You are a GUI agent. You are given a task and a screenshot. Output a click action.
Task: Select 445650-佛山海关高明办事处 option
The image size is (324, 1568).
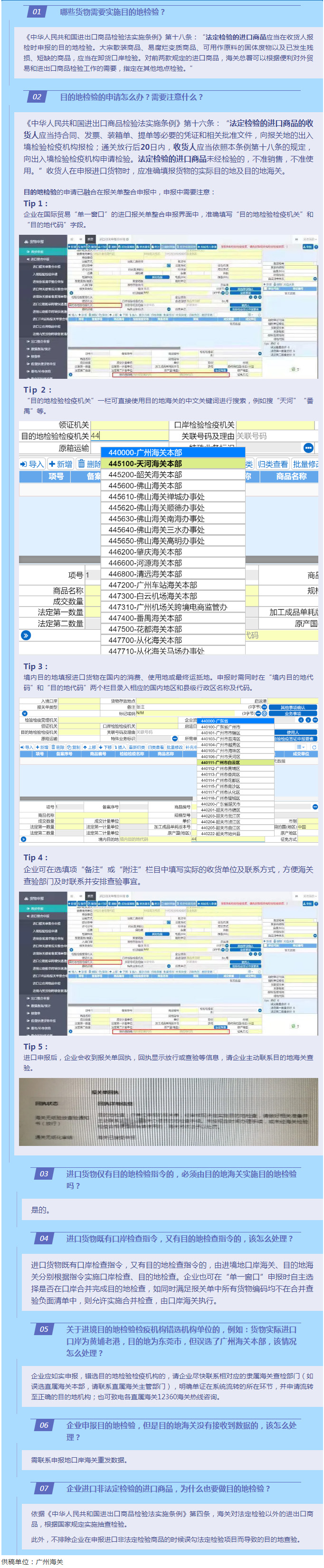point(172,540)
